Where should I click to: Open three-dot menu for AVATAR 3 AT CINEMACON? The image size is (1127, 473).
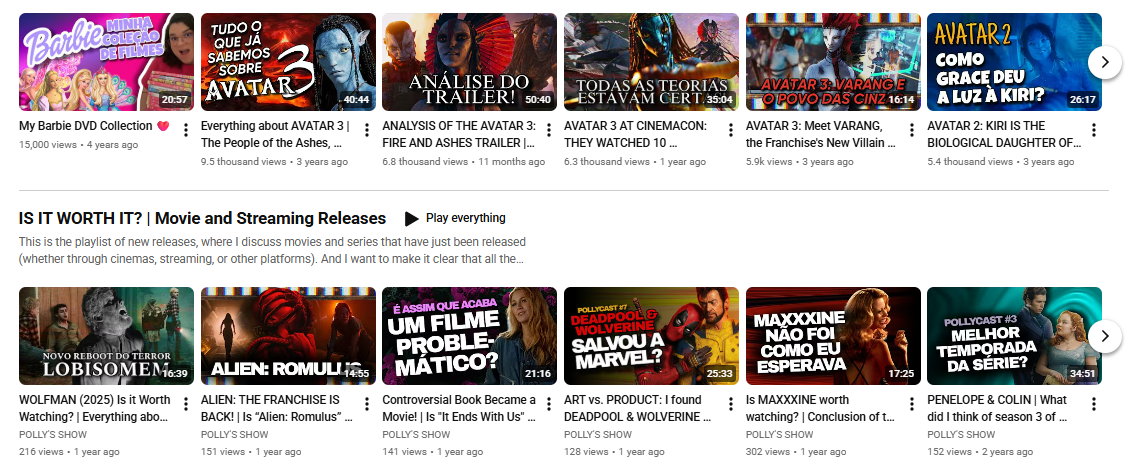(x=731, y=130)
